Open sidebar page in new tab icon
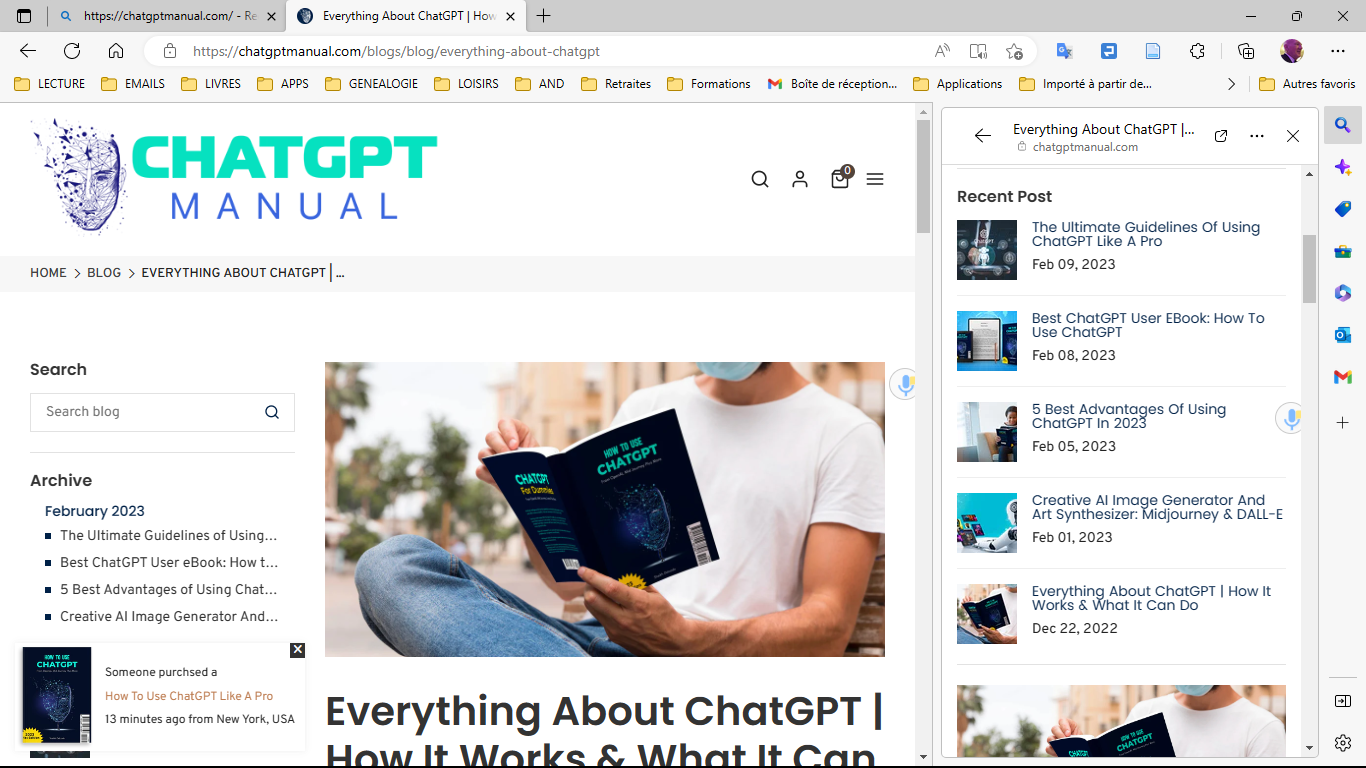Screen dimensions: 1366x768 (1221, 136)
